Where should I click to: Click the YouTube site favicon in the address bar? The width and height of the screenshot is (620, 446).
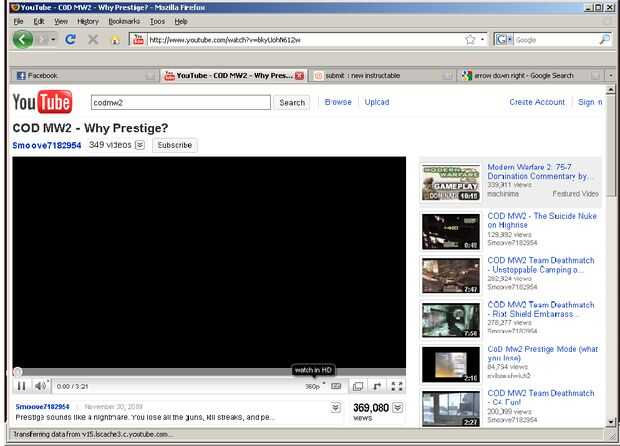pos(138,40)
